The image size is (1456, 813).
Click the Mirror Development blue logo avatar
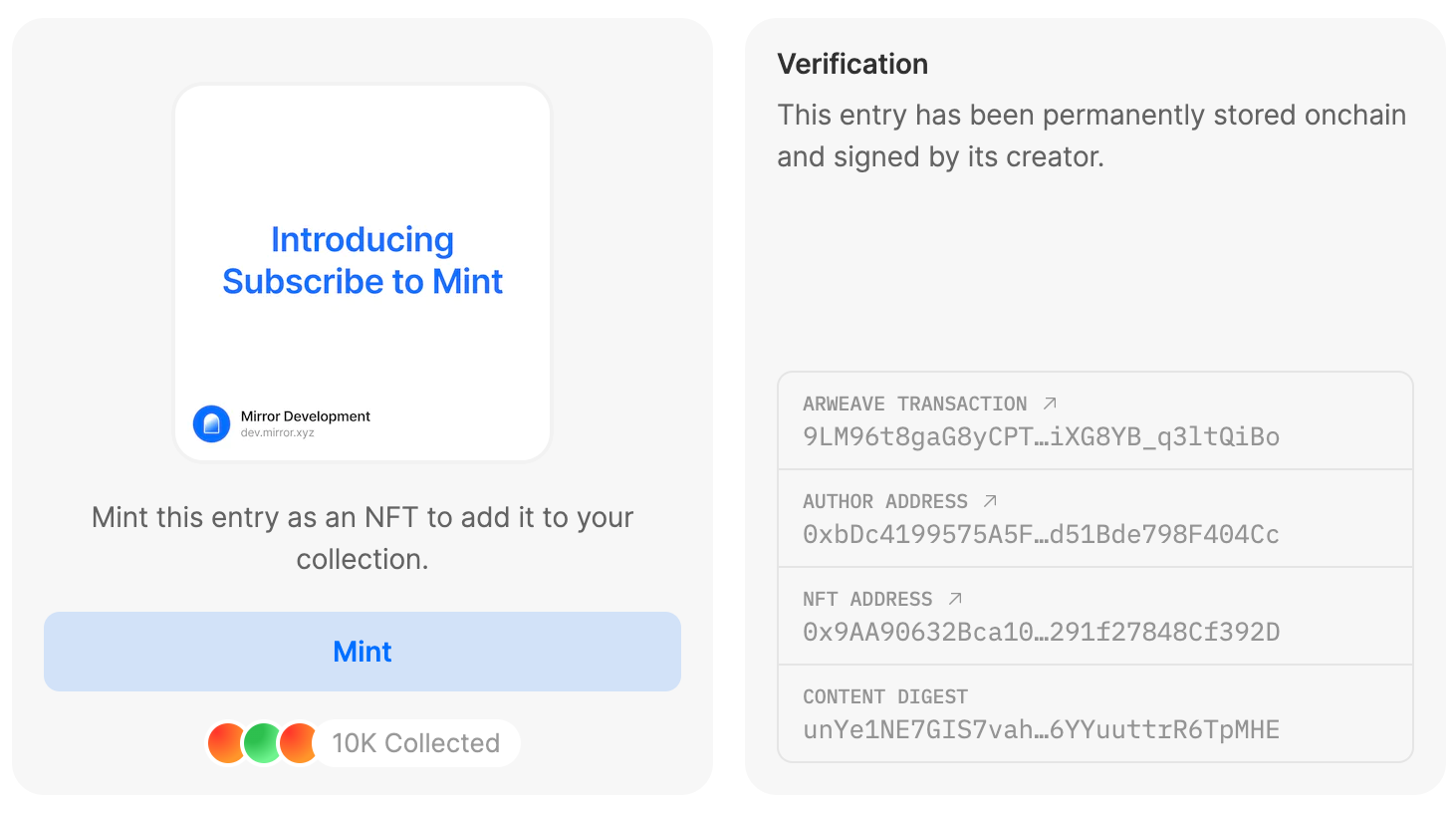coord(211,423)
